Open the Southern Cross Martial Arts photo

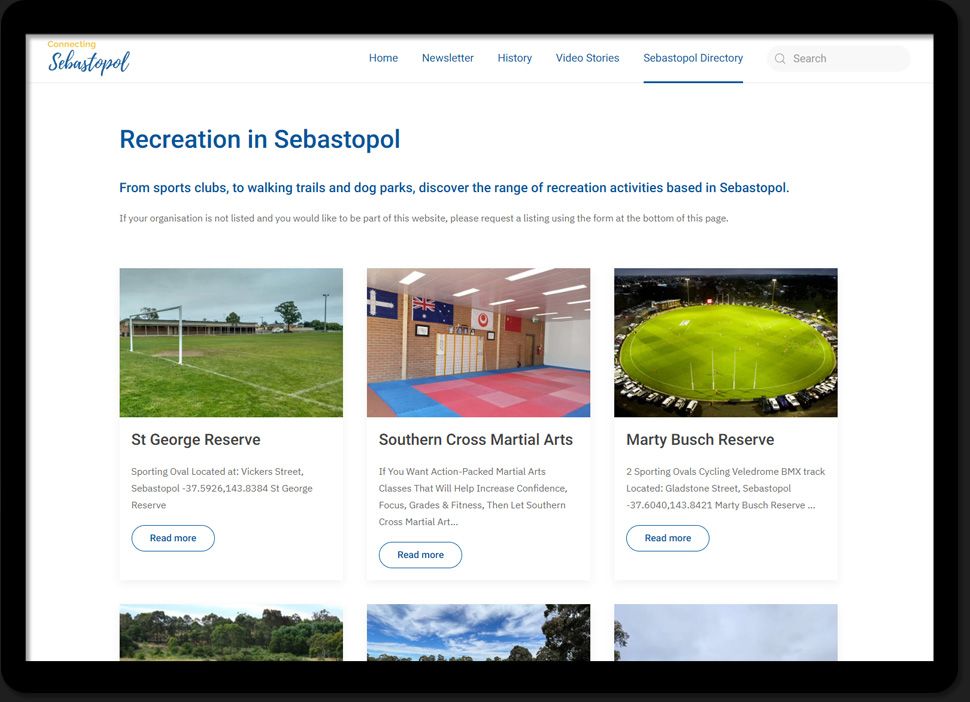pyautogui.click(x=479, y=343)
